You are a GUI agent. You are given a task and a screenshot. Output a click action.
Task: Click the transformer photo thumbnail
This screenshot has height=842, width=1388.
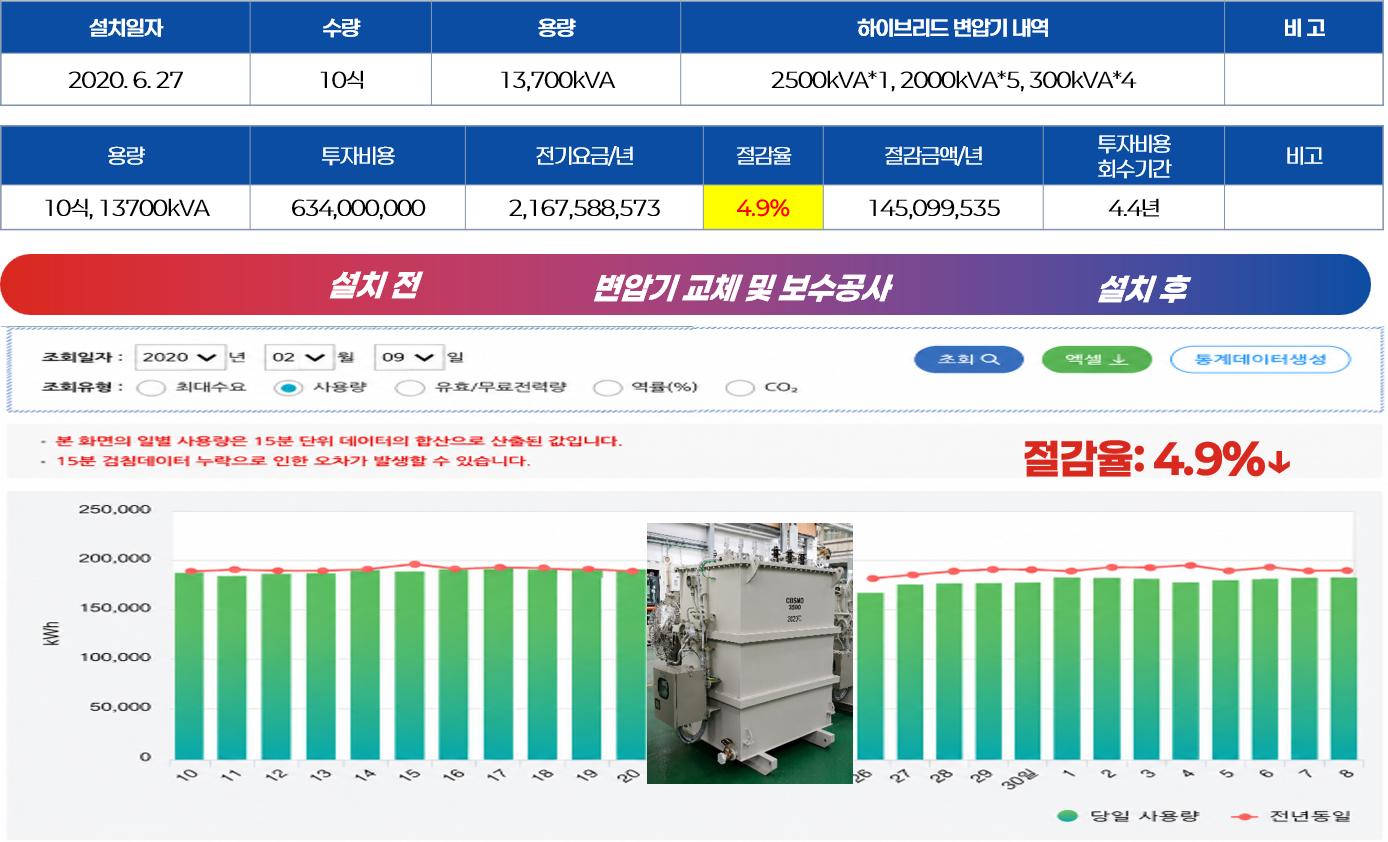(749, 653)
